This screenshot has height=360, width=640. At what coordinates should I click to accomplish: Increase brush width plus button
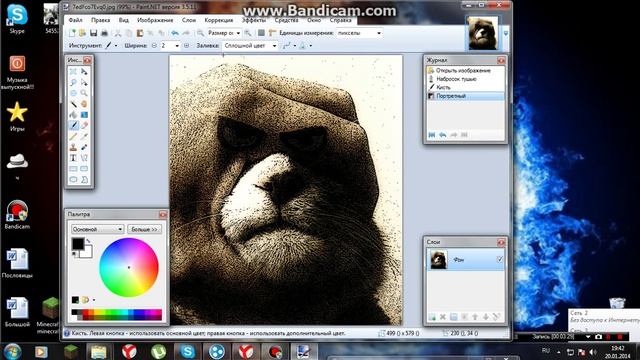(x=186, y=46)
